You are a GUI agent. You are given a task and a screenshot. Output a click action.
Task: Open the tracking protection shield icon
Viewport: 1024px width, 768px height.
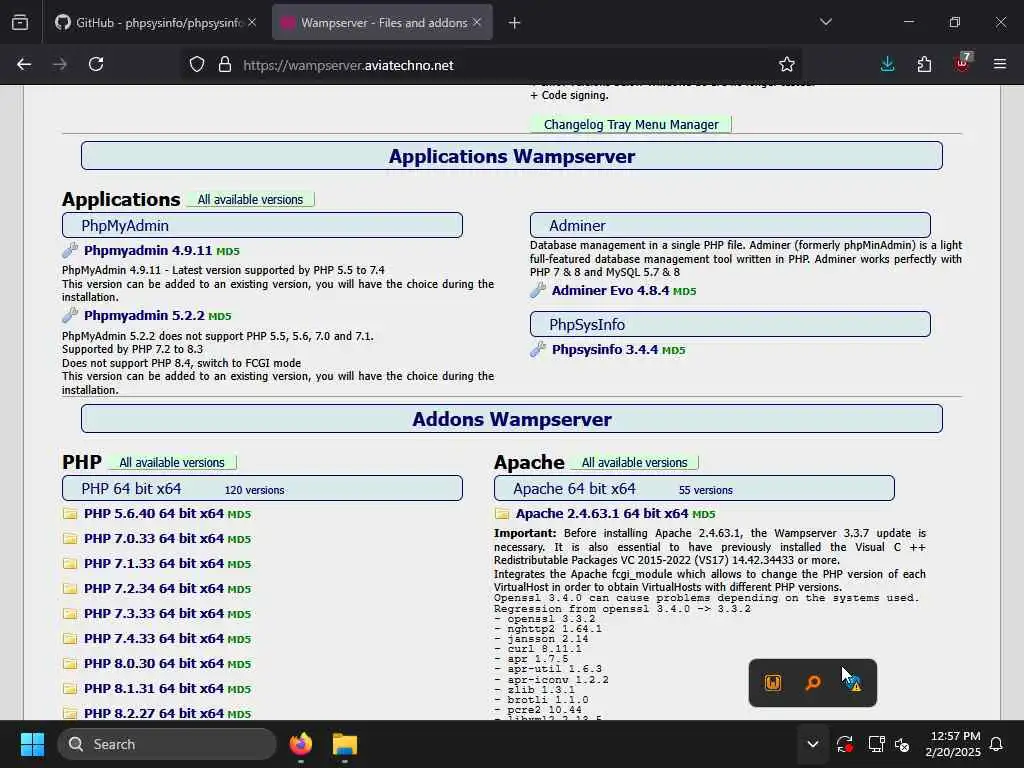197,65
